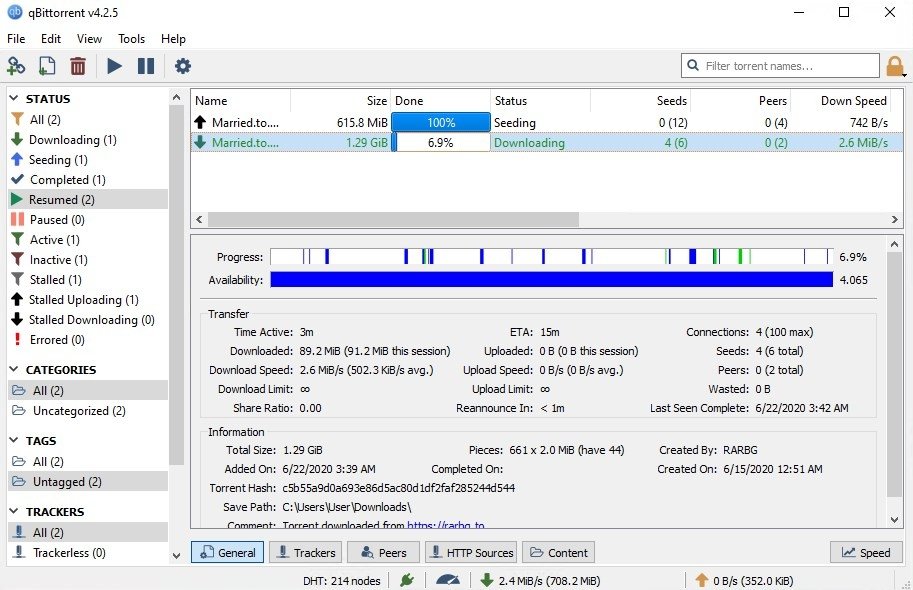The width and height of the screenshot is (913, 590).
Task: Add a torrent via magnet link
Action: click(x=16, y=65)
